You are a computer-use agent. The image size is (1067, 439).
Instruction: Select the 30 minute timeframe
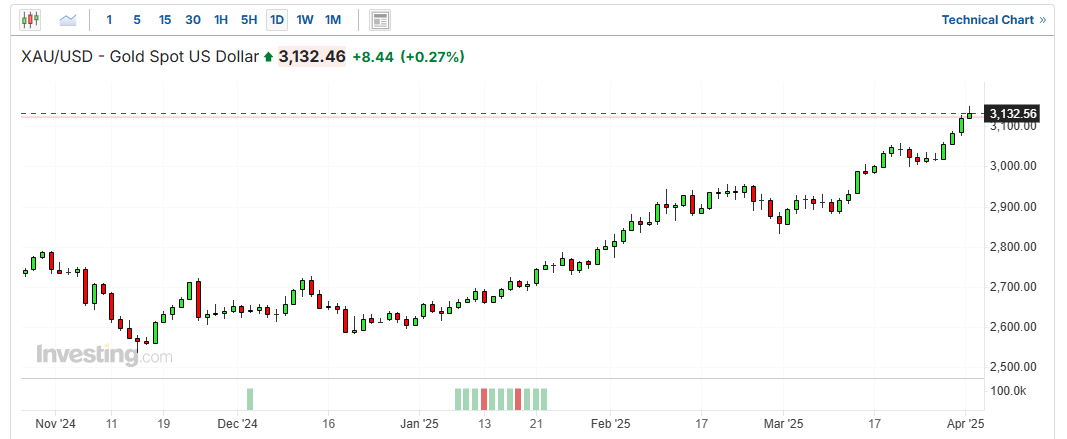[193, 19]
